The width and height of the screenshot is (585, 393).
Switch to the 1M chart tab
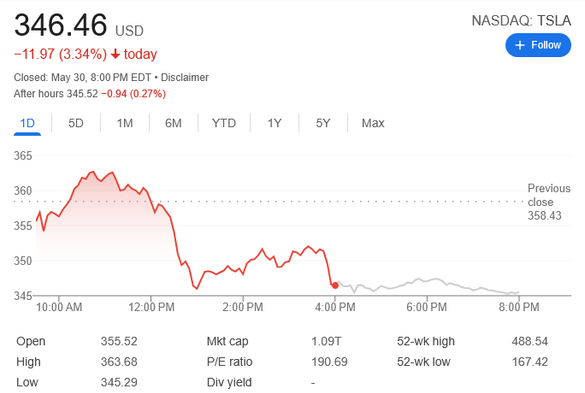point(125,123)
